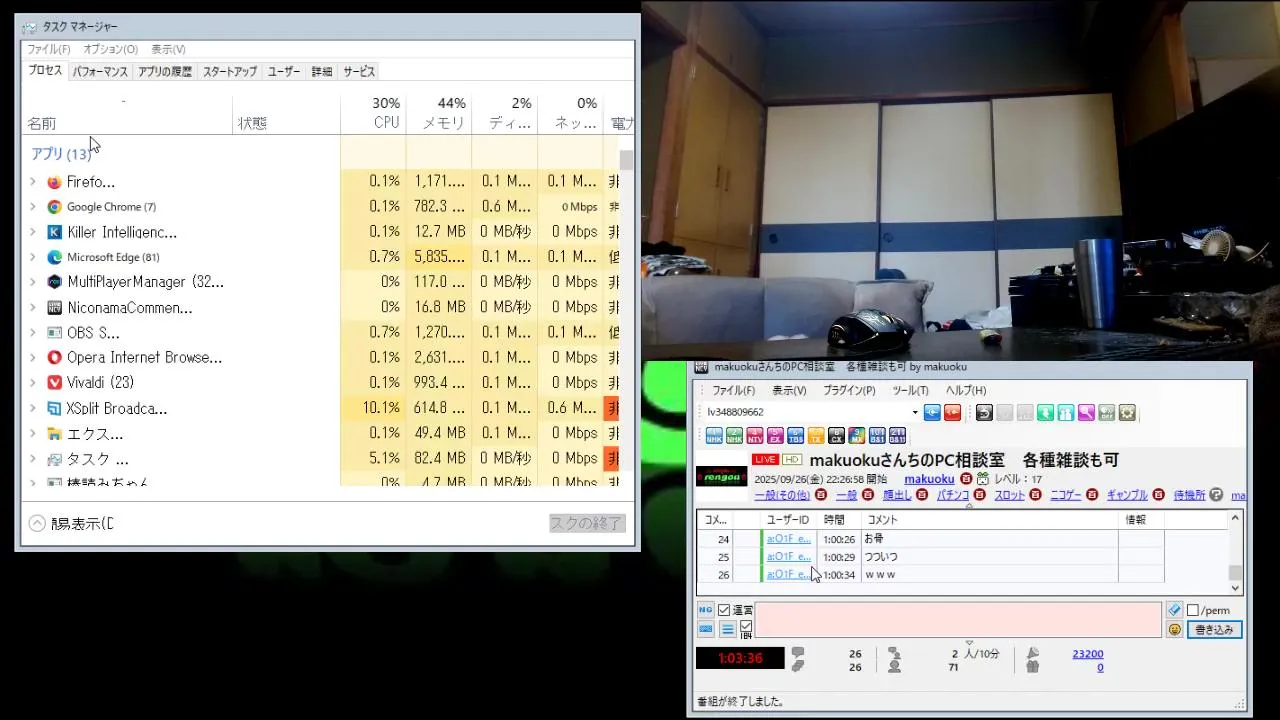
Task: Open the ギャンブル tag link
Action: (1127, 495)
